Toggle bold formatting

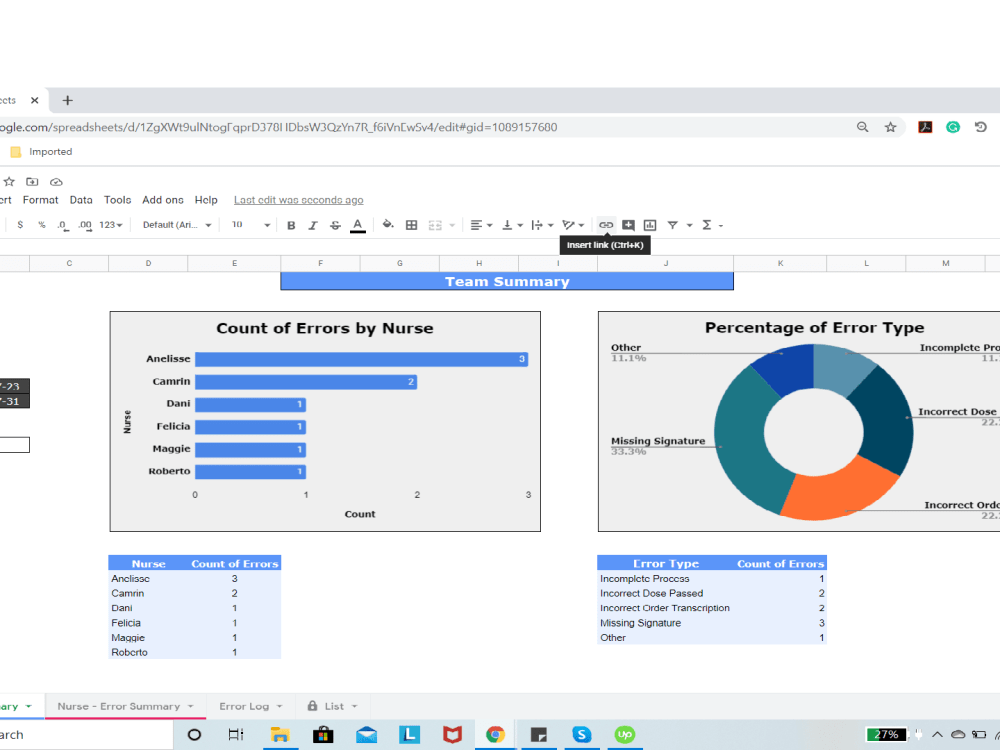pyautogui.click(x=291, y=225)
